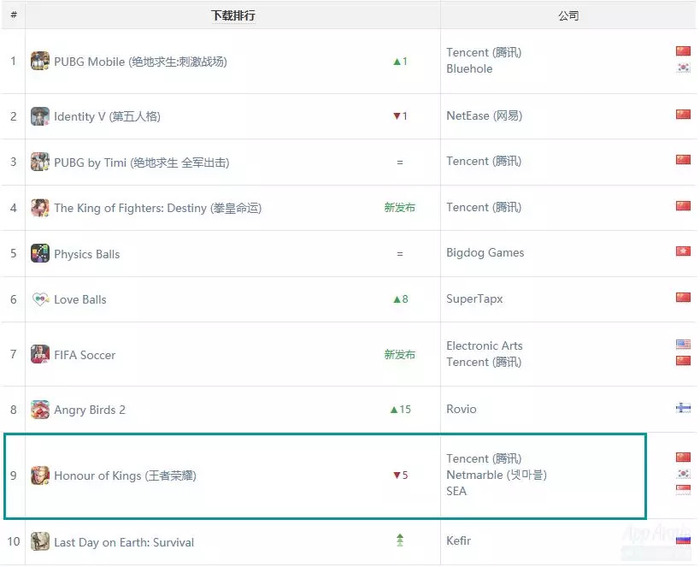The image size is (700, 567).
Task: Open PUBG by Timi game title
Action: (x=142, y=163)
